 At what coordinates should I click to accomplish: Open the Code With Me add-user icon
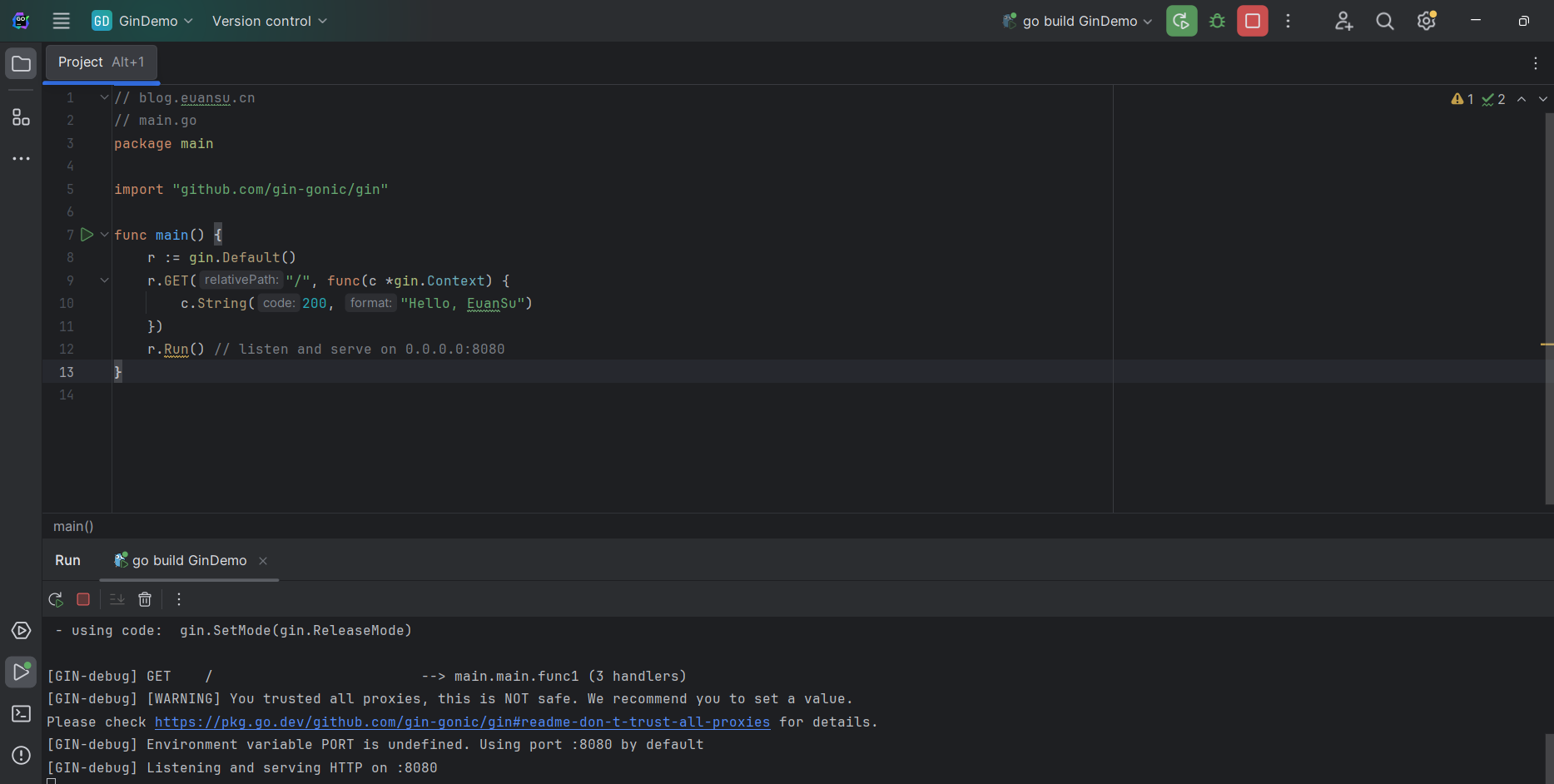(1343, 21)
